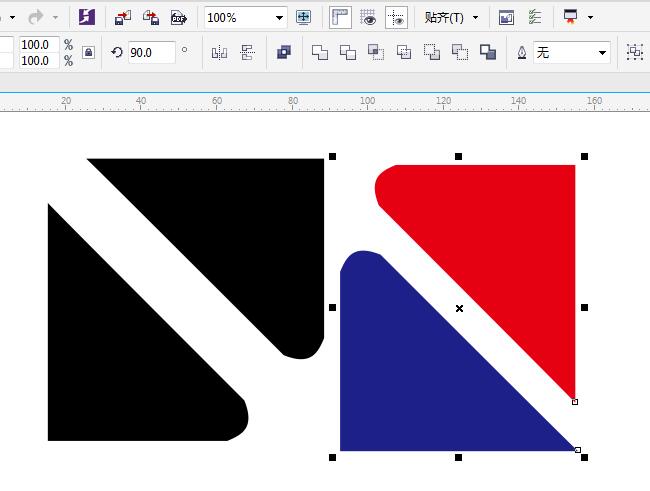Image resolution: width=650 pixels, height=491 pixels.
Task: Click the purple Corel search content icon
Action: (x=87, y=17)
